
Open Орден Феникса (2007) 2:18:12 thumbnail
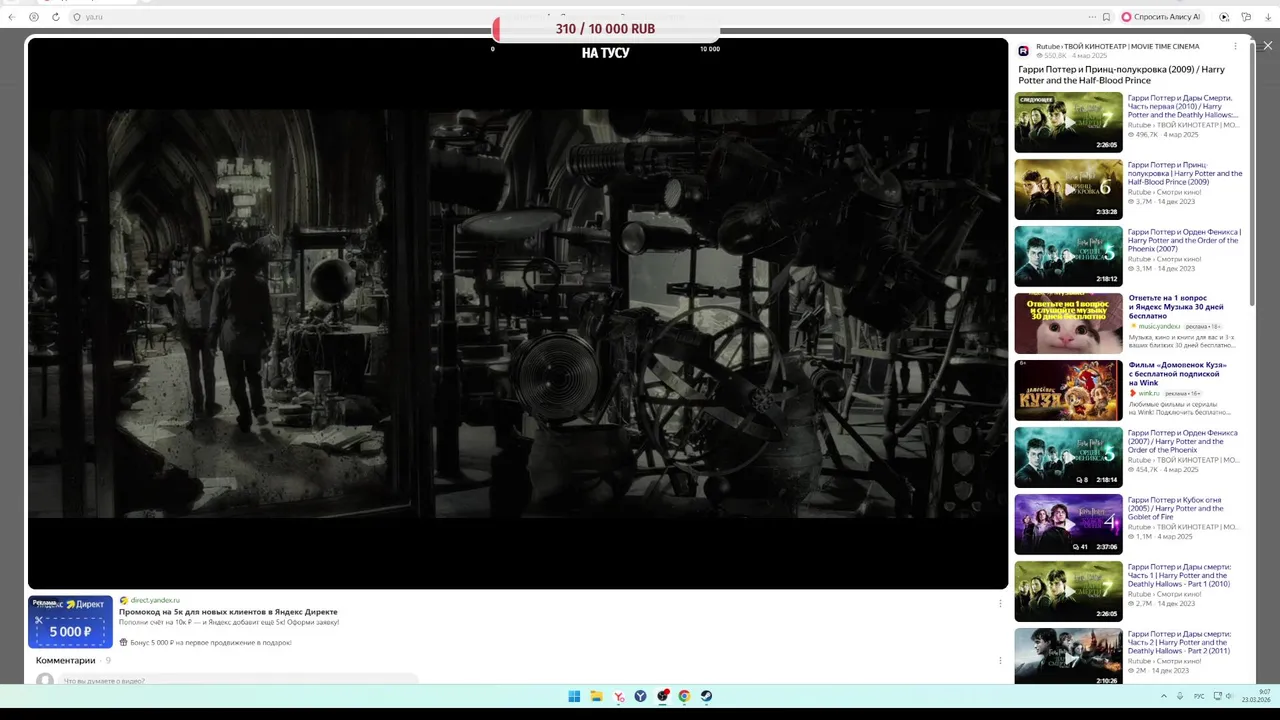pos(1068,256)
